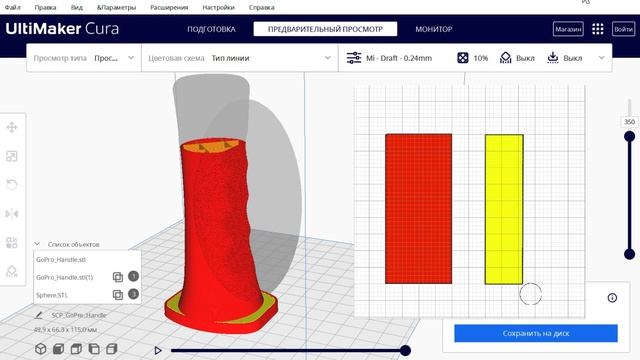The height and width of the screenshot is (360, 640).
Task: Switch to top view cube icon
Action: coord(76,349)
